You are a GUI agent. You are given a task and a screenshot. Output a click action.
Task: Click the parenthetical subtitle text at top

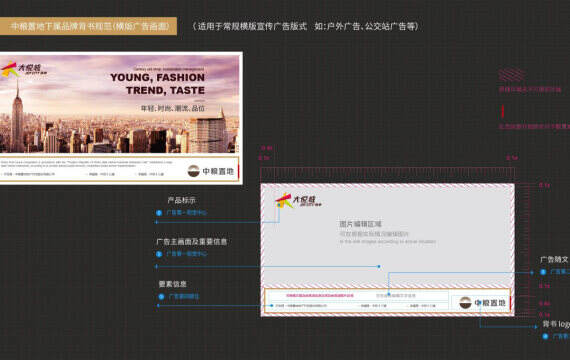coord(306,26)
